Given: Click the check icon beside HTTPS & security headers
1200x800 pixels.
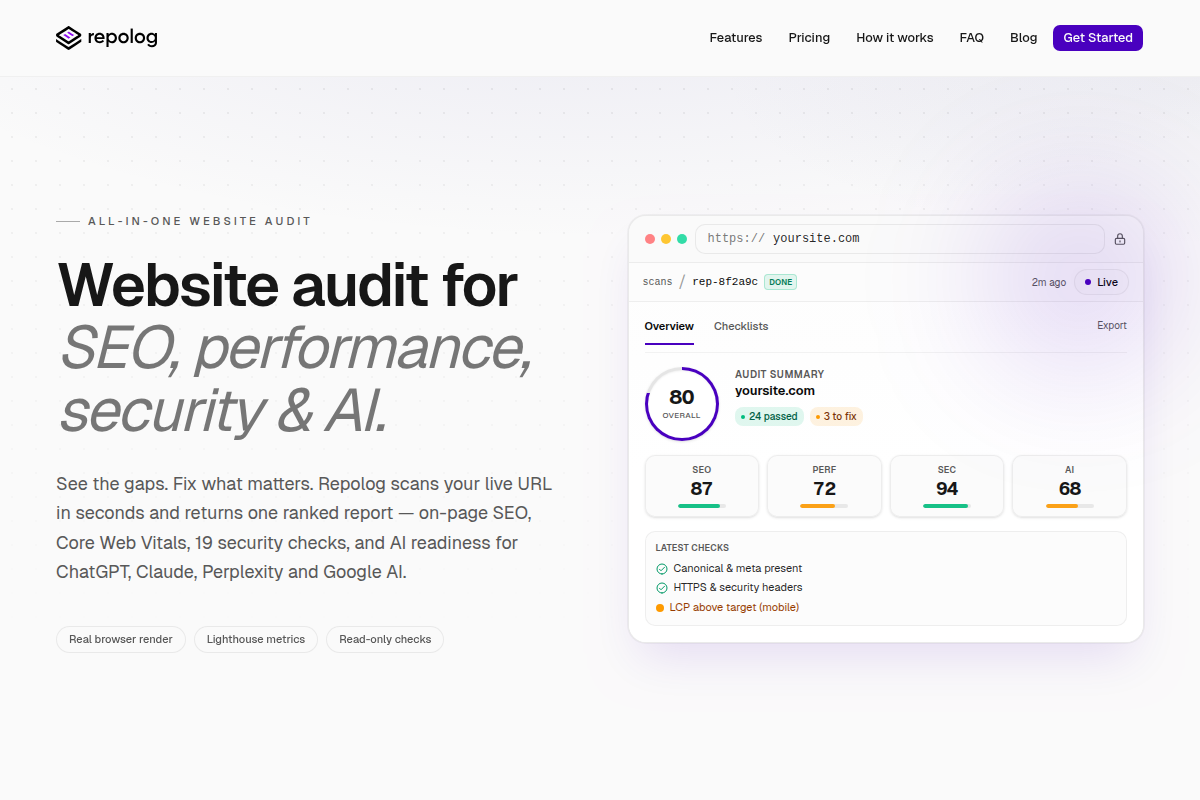Looking at the screenshot, I should (661, 588).
